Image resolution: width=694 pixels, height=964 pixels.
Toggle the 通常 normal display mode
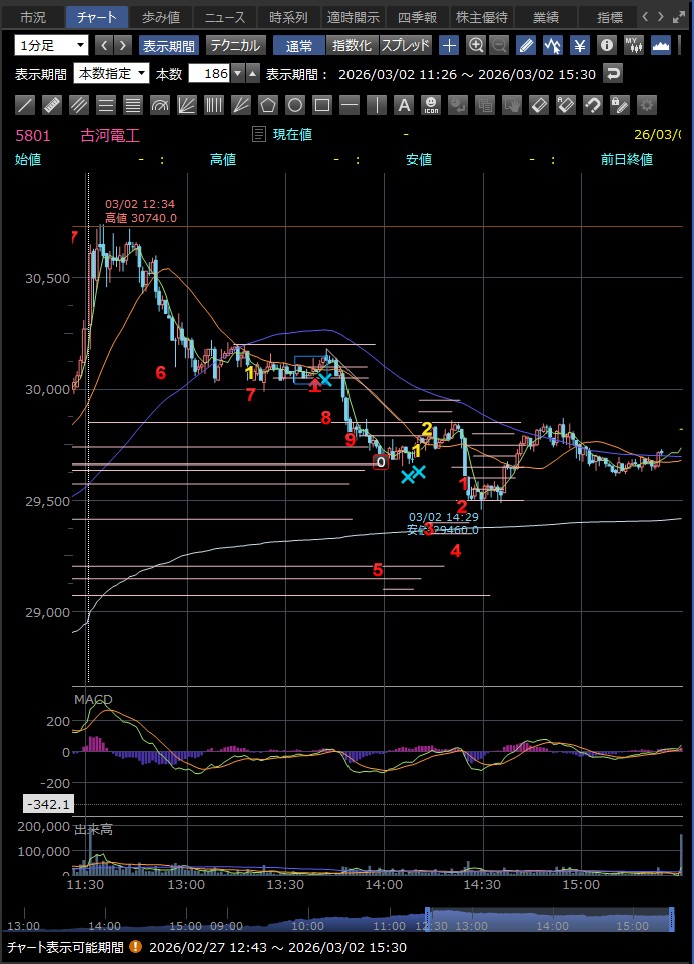[x=299, y=45]
